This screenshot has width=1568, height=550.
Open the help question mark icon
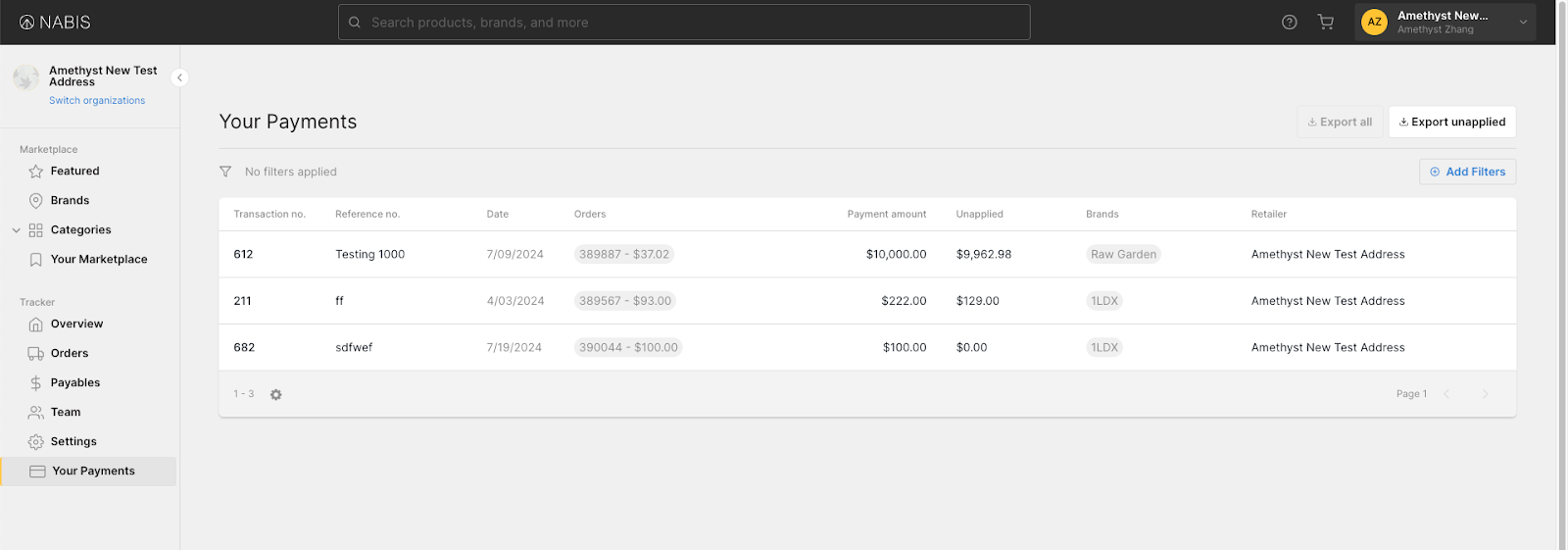pos(1289,23)
